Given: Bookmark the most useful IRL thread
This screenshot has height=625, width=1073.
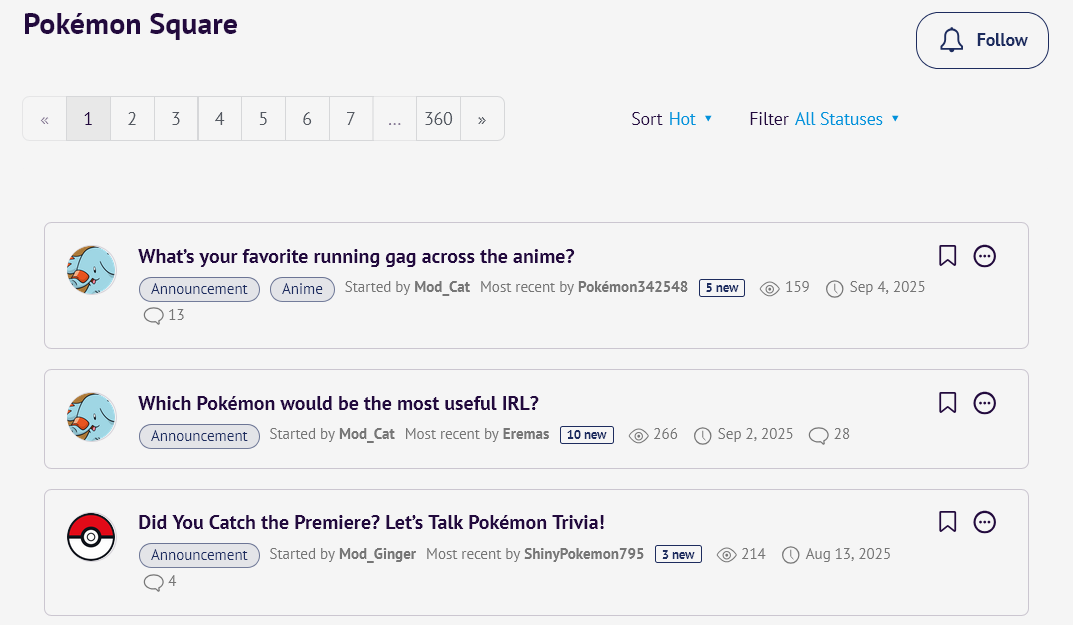Looking at the screenshot, I should (x=947, y=403).
